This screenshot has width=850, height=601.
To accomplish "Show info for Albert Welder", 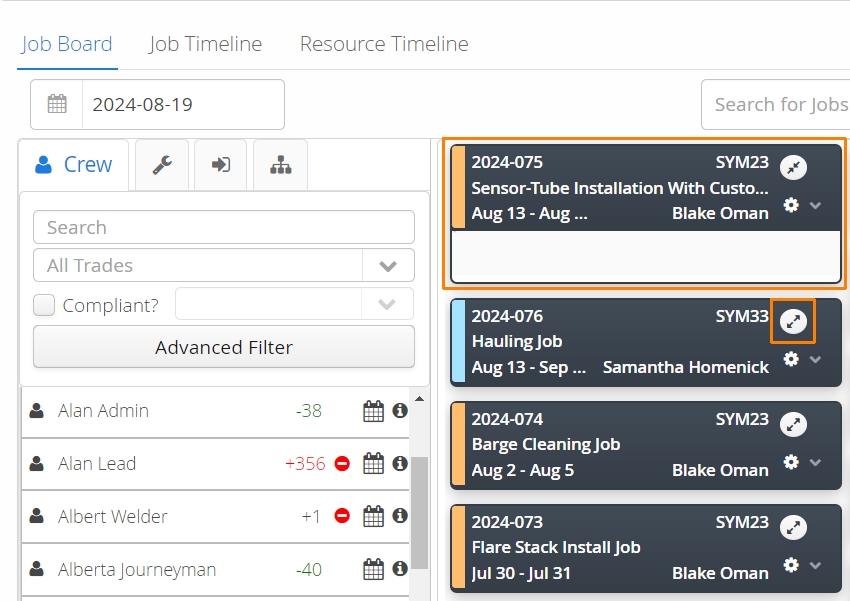I will click(x=400, y=516).
